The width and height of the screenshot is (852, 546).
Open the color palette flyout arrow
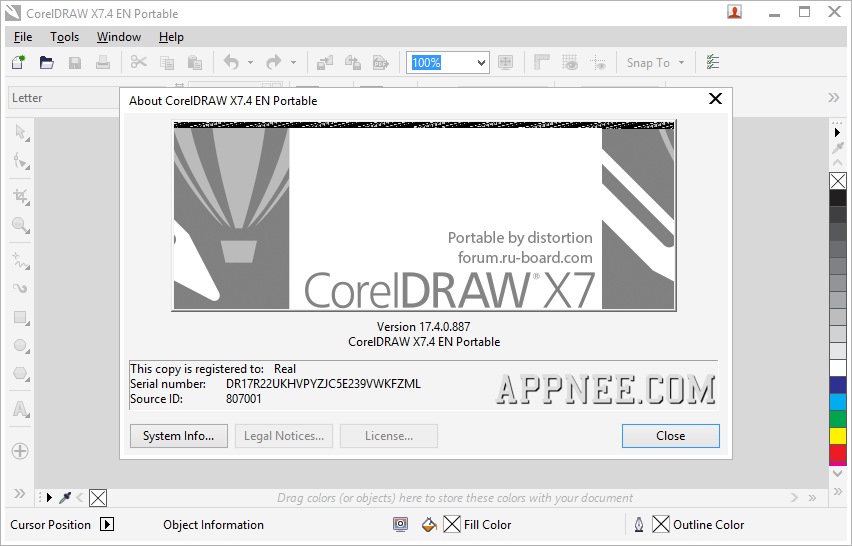(837, 132)
